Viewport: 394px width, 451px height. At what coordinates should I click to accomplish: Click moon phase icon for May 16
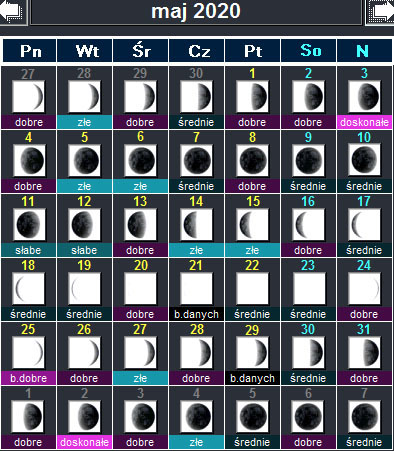(308, 224)
